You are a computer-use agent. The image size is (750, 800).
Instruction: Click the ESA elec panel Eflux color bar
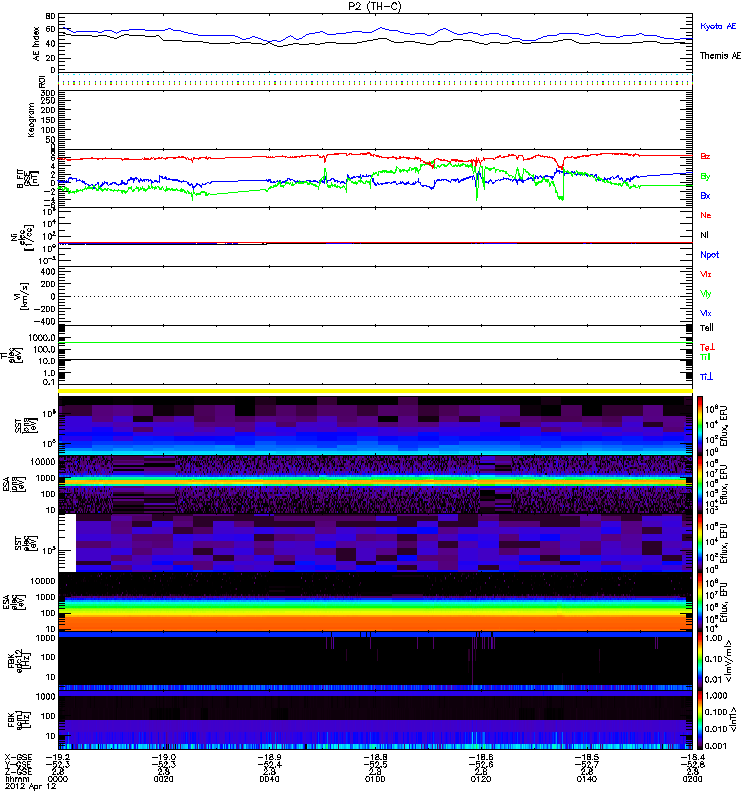click(x=700, y=603)
